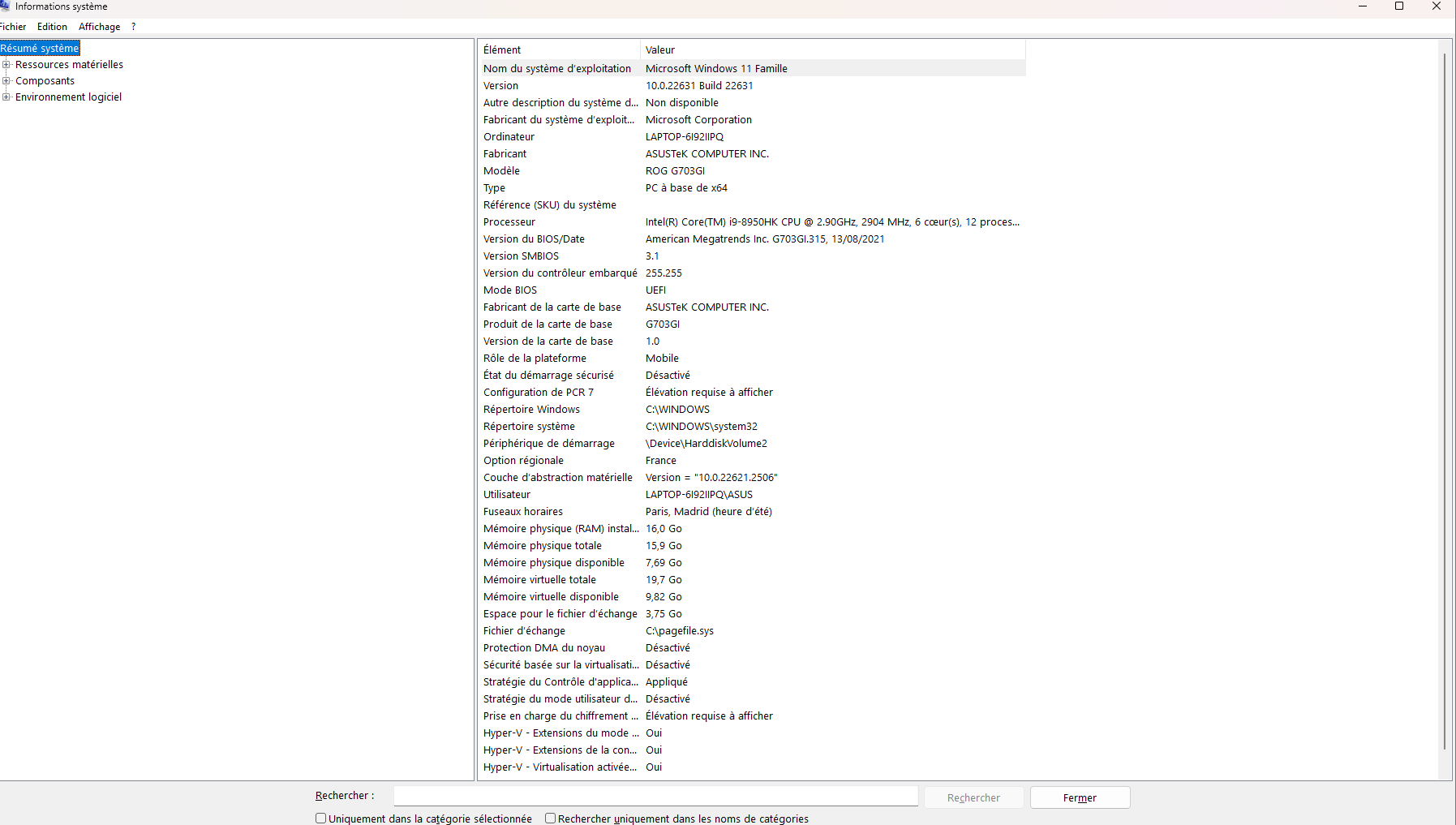Select the Version du contrôleur embarqué row

point(753,273)
